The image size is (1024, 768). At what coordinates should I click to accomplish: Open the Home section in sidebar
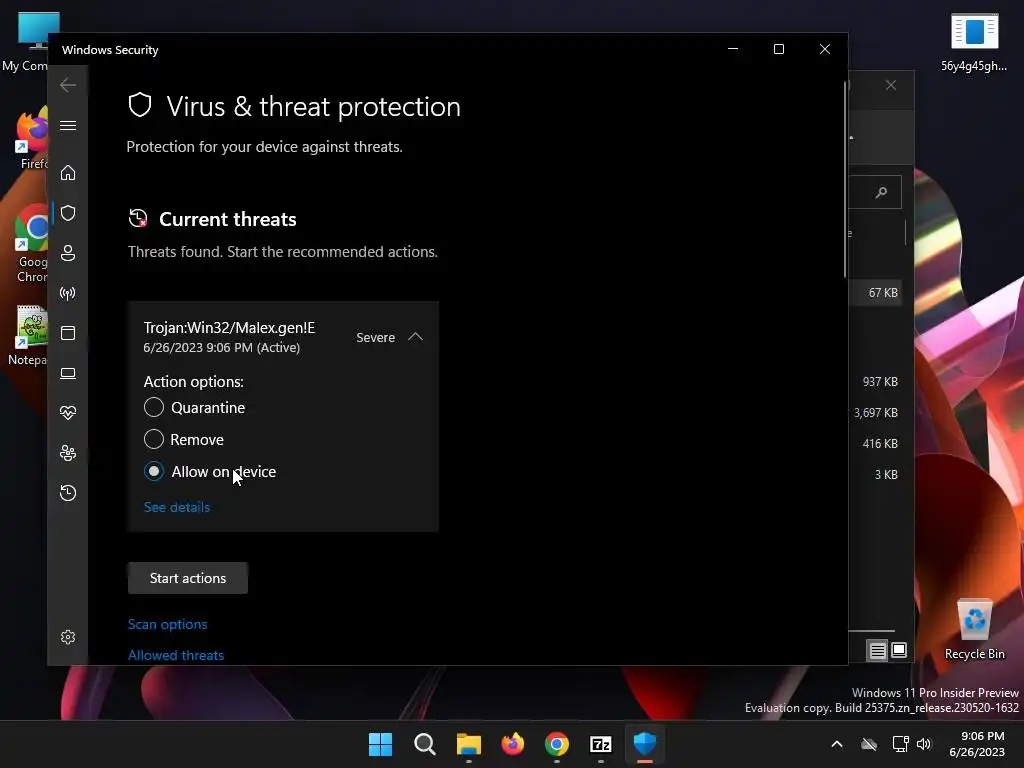point(68,173)
